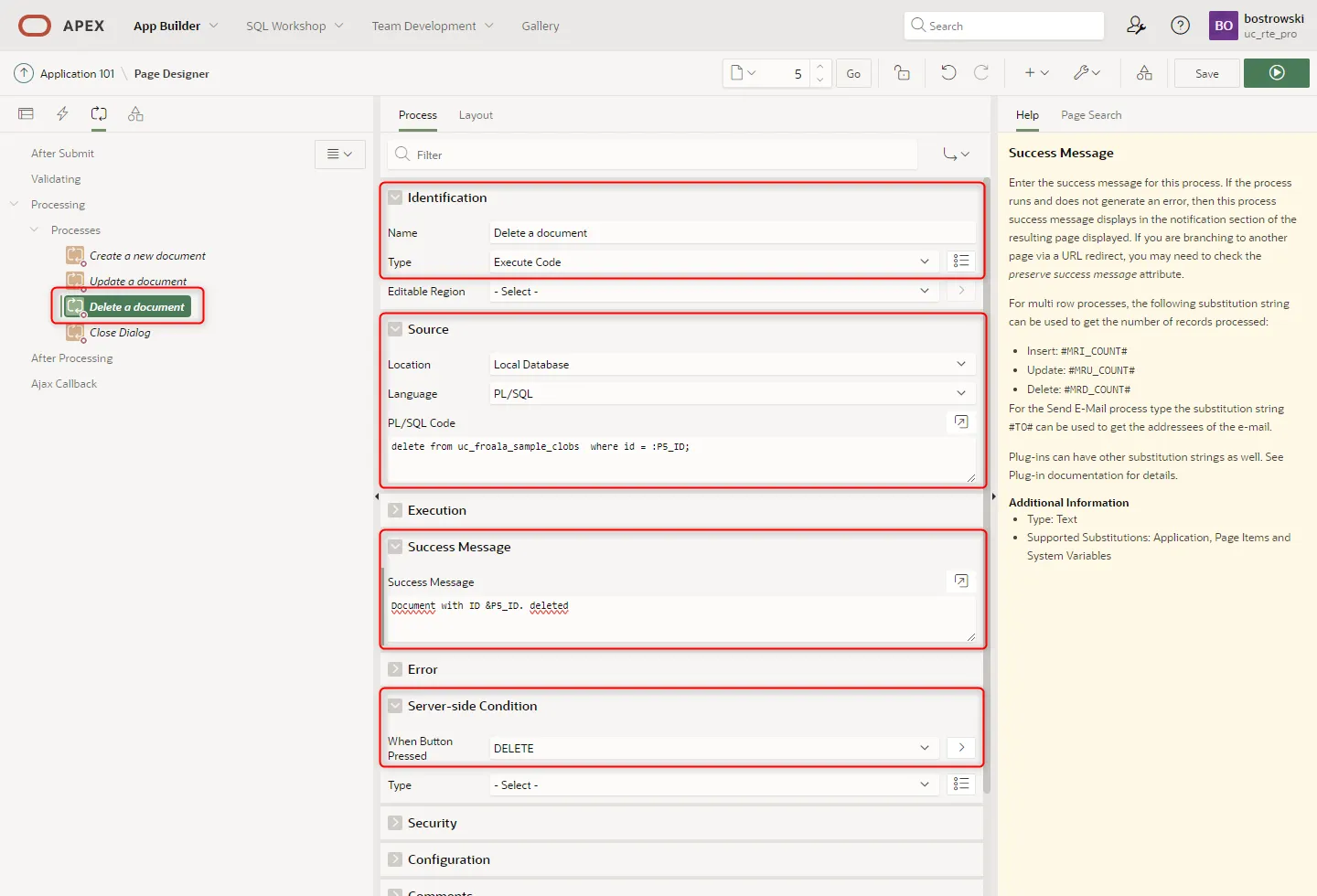Click the Undo arrow in toolbar
1317x896 pixels.
[x=948, y=73]
